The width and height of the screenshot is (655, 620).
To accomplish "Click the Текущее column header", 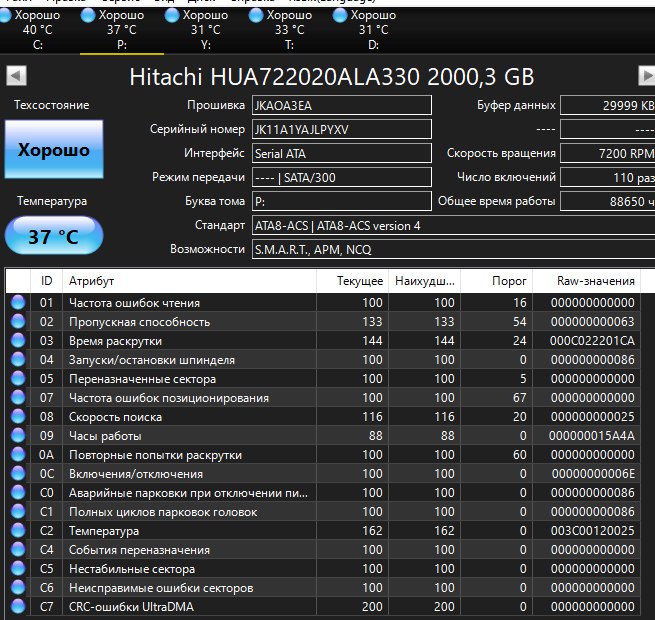I will coord(353,281).
